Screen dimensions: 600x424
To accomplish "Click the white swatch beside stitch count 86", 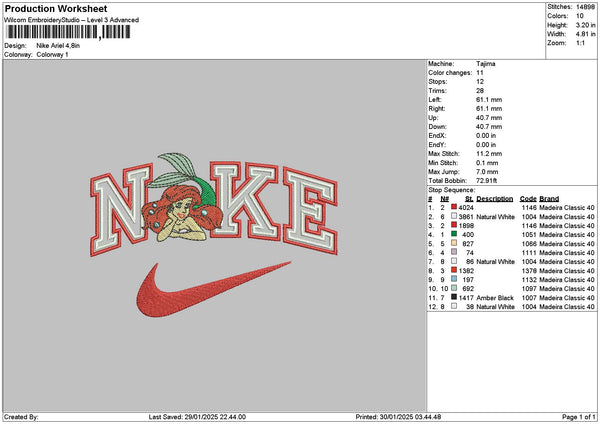I will [454, 261].
